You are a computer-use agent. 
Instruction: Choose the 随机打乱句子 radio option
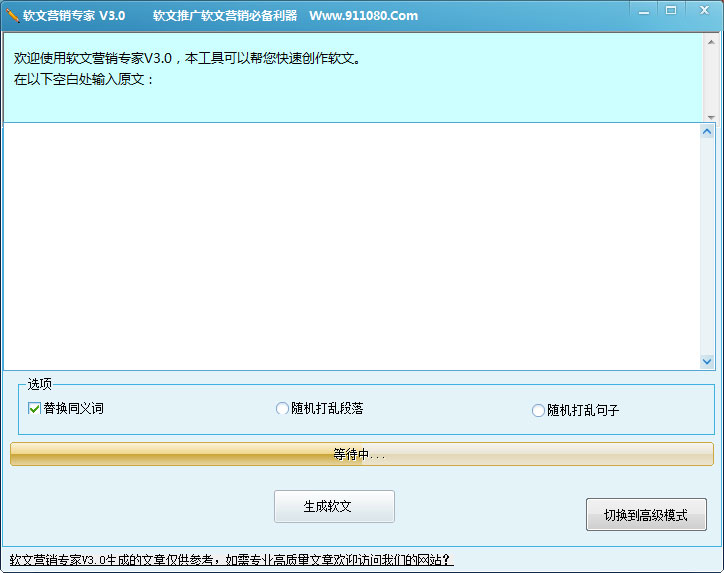click(539, 410)
